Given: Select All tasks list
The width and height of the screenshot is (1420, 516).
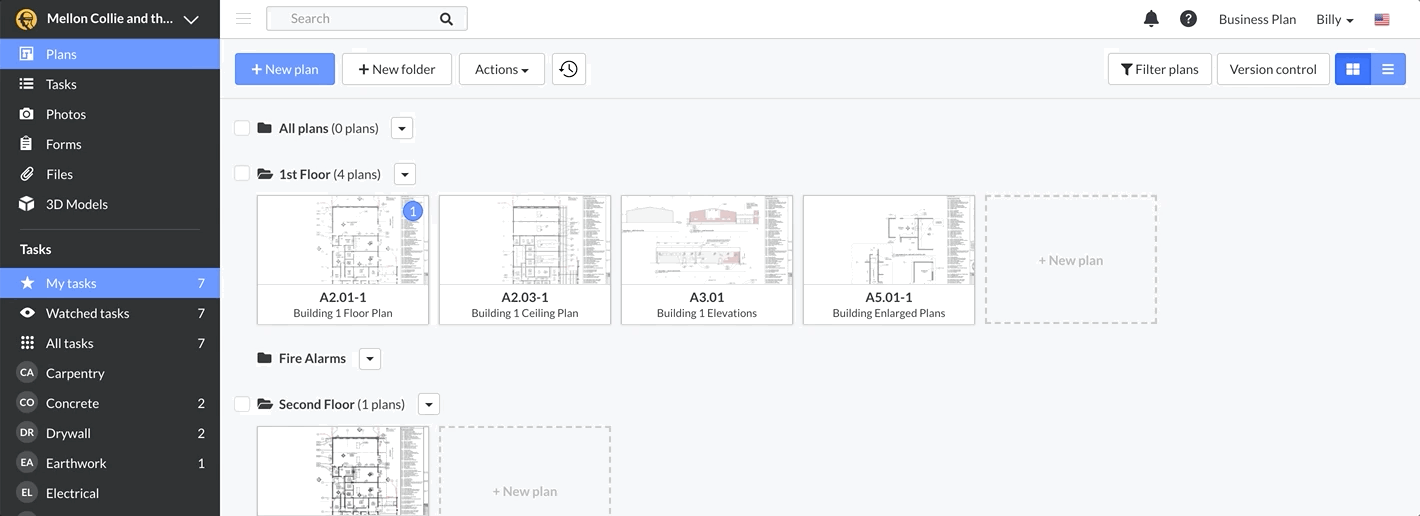Looking at the screenshot, I should (x=110, y=343).
